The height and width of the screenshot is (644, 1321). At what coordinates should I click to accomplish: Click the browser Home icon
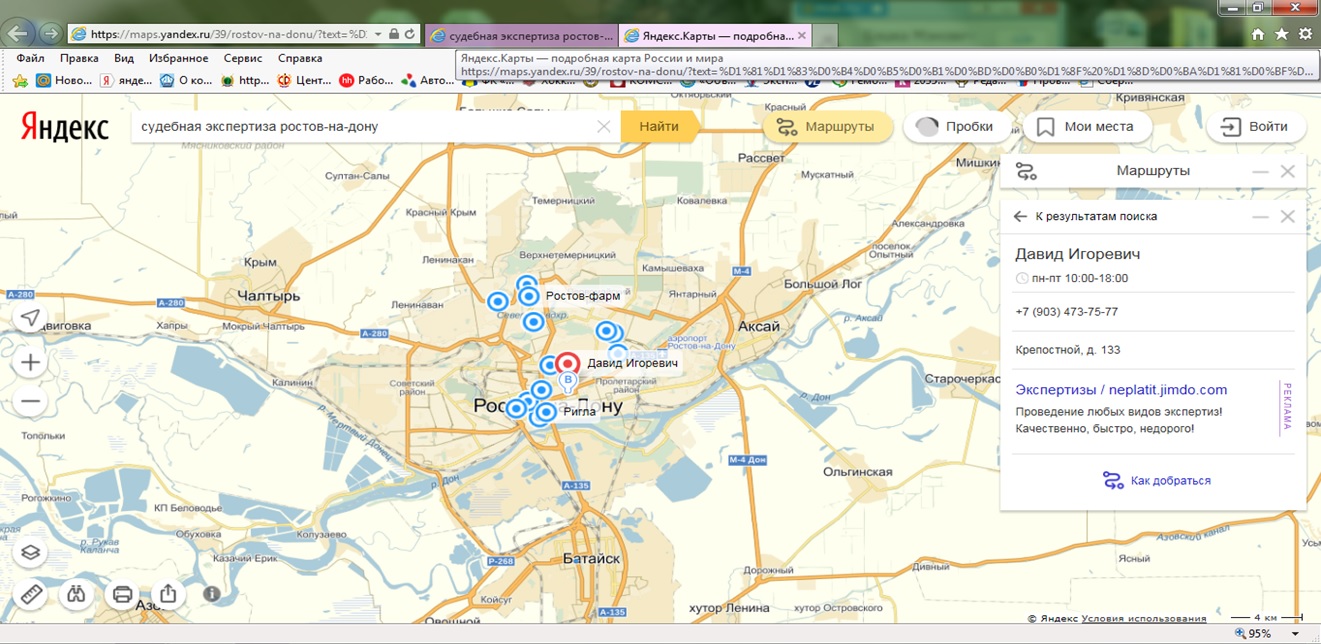[1258, 33]
